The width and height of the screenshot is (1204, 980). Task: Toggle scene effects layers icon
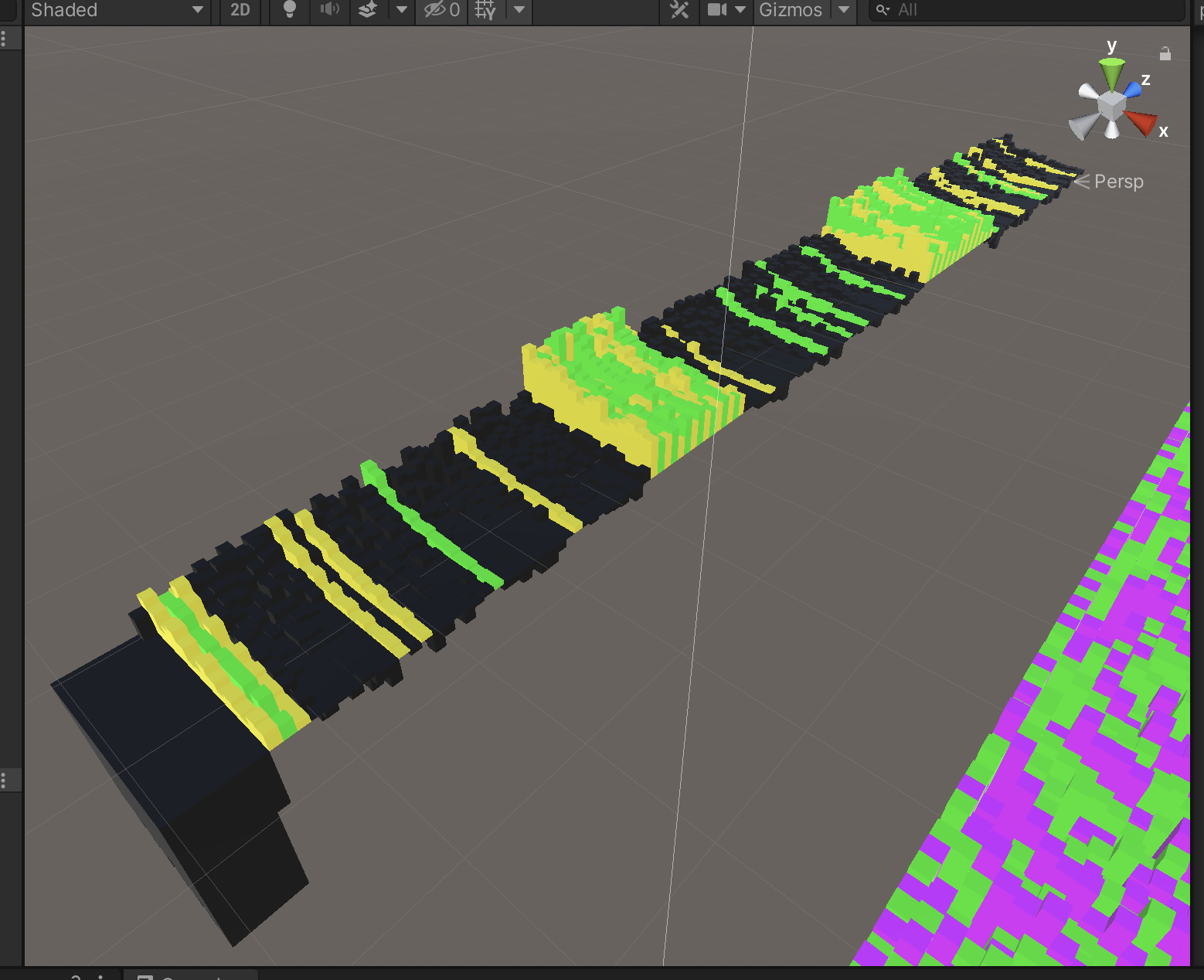(x=368, y=10)
